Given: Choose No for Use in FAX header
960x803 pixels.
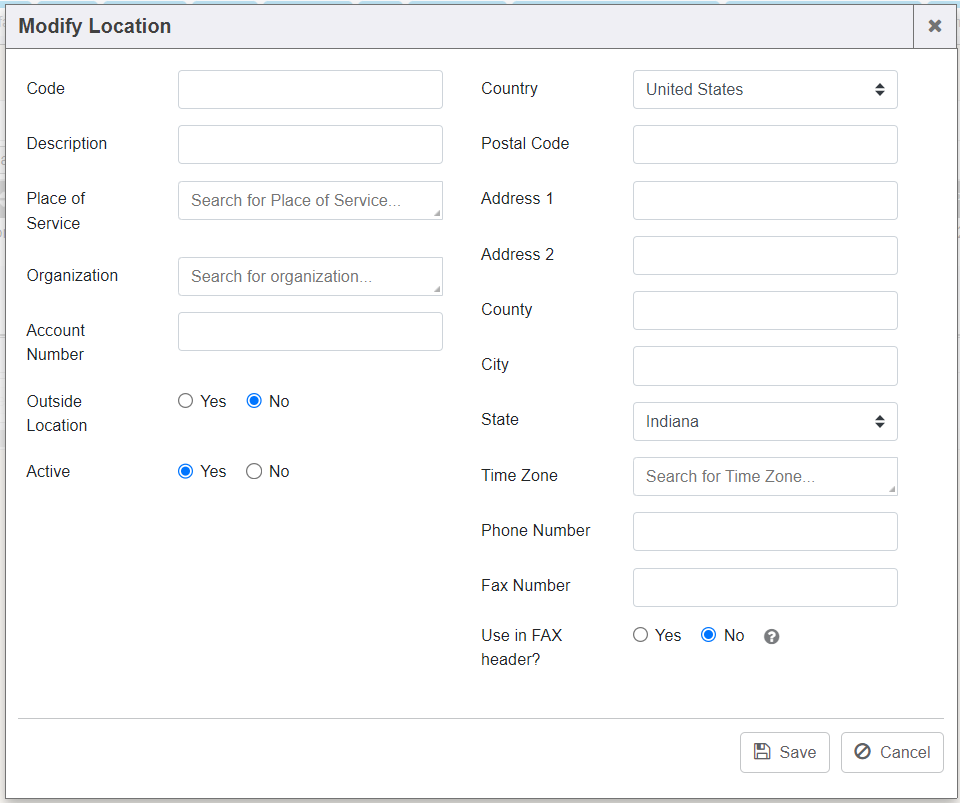Looking at the screenshot, I should (x=709, y=635).
